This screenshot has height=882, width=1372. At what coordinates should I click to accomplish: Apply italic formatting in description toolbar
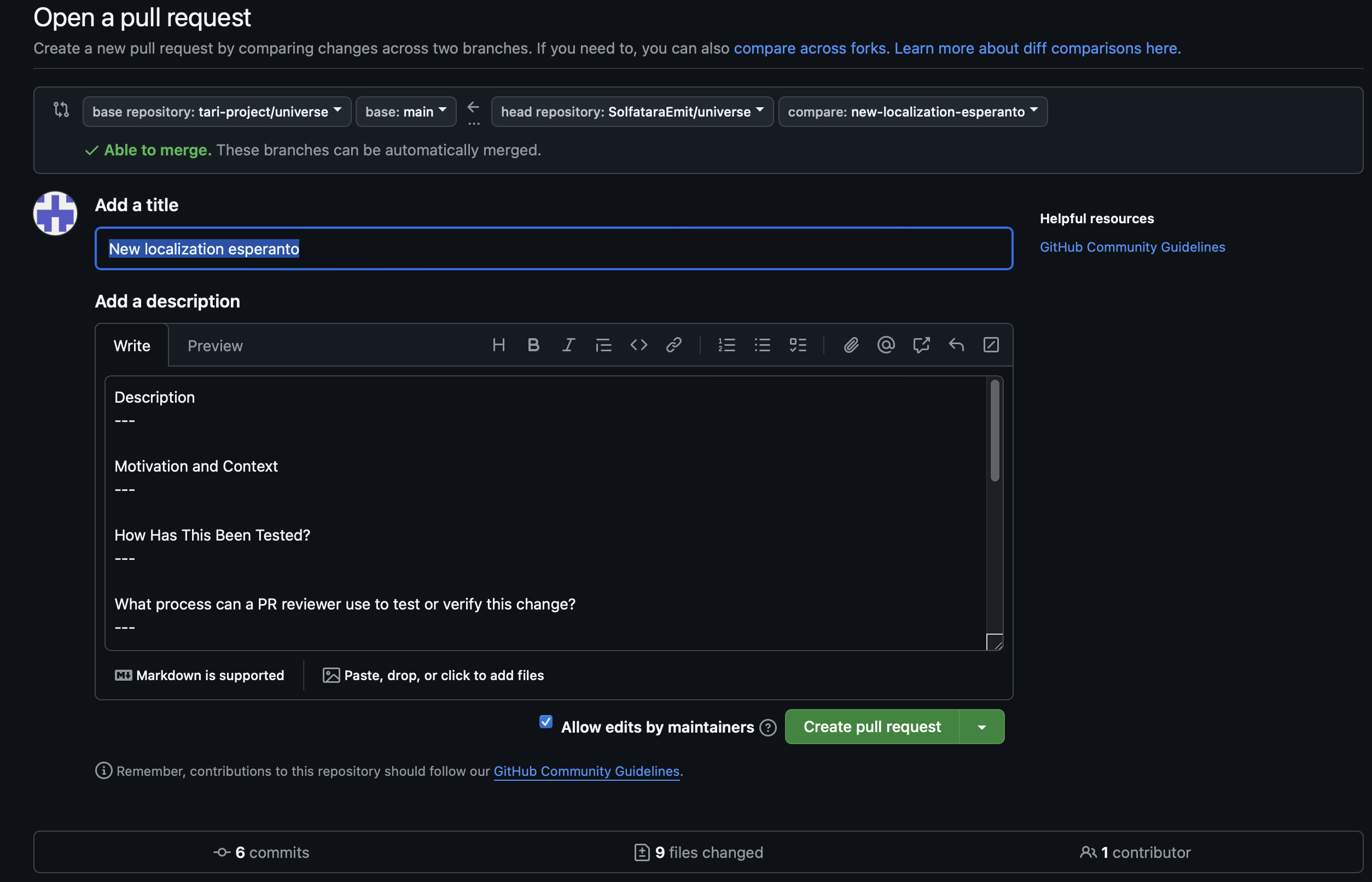[568, 345]
